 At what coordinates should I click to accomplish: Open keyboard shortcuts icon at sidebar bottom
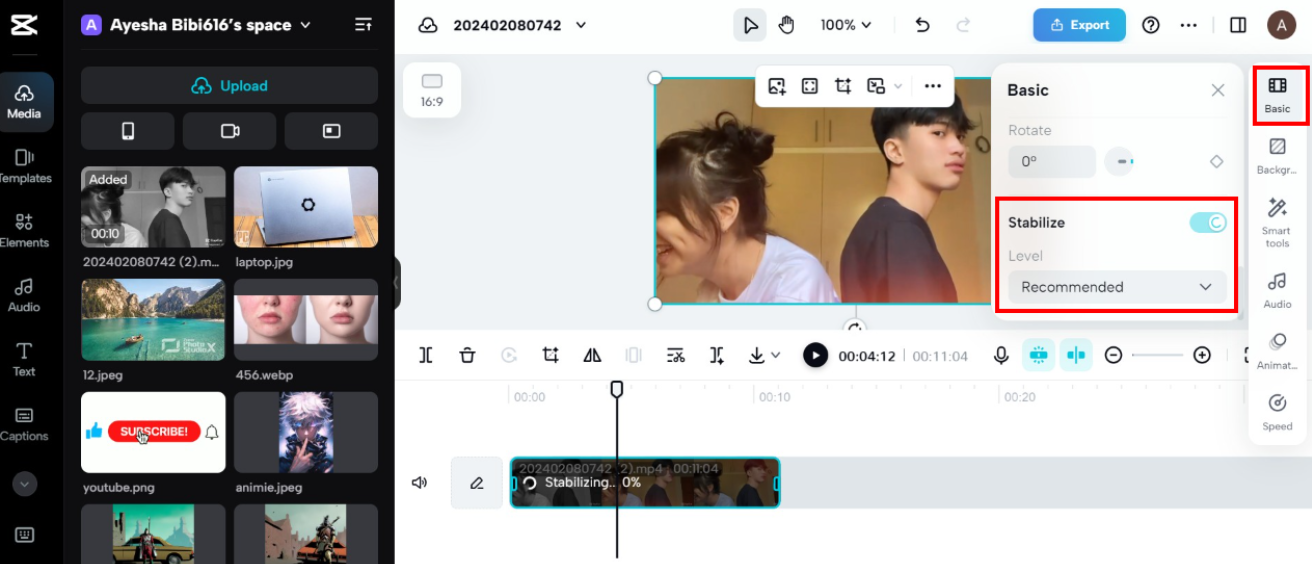[25, 535]
